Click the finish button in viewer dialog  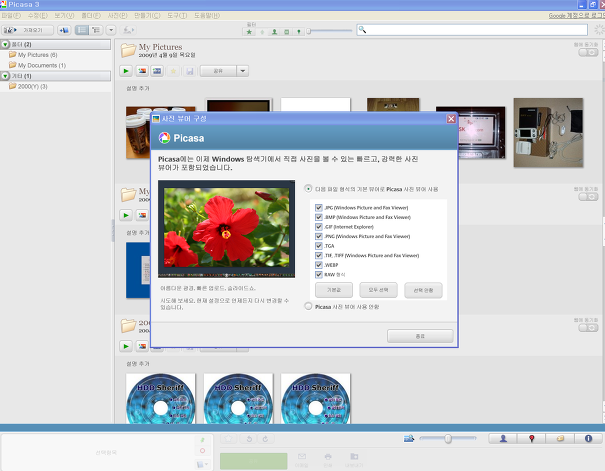[x=420, y=336]
